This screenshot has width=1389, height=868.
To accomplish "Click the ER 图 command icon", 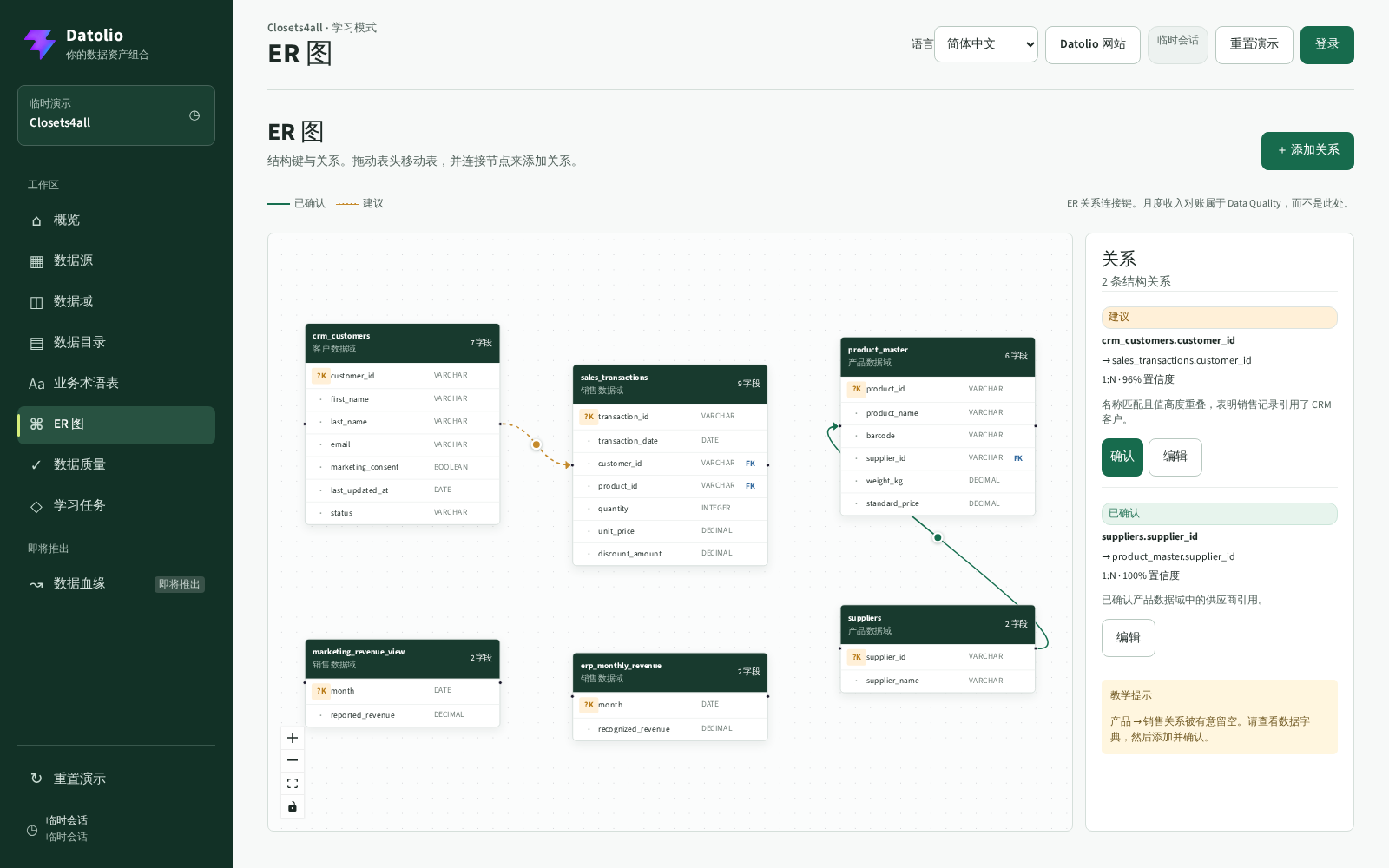I will click(36, 424).
